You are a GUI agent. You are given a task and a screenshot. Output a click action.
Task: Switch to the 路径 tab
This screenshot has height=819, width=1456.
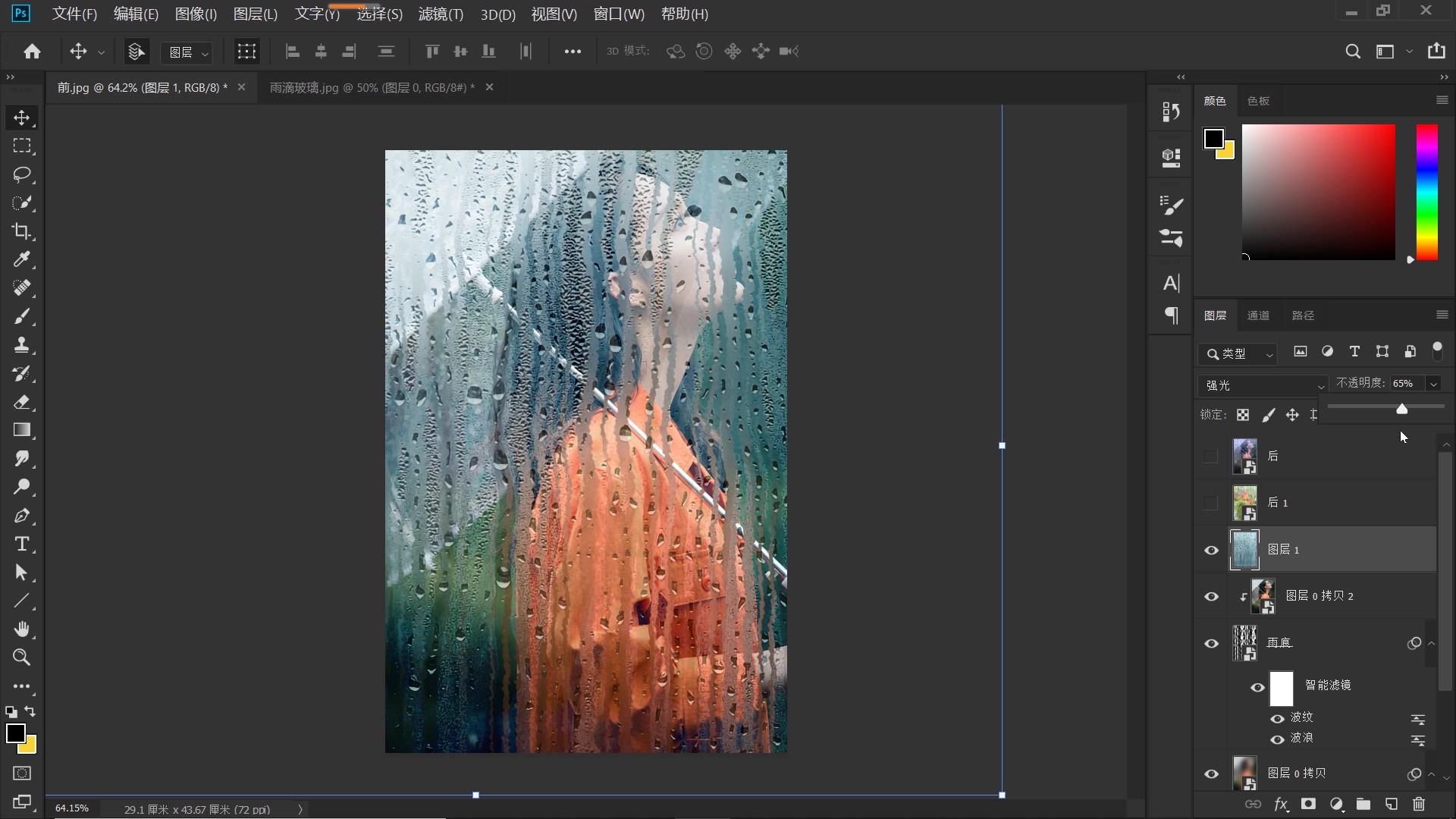point(1303,315)
